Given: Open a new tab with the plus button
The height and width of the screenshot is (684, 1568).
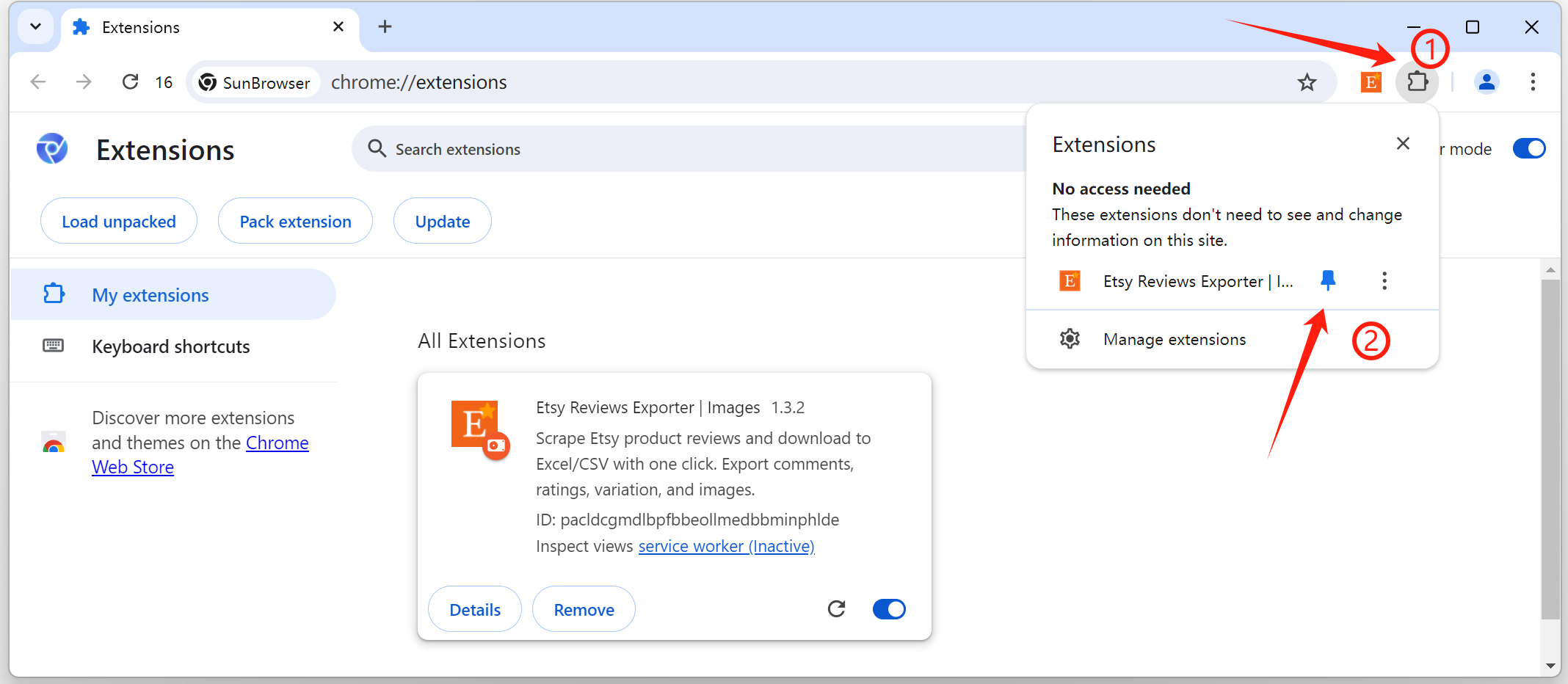Looking at the screenshot, I should [x=385, y=27].
